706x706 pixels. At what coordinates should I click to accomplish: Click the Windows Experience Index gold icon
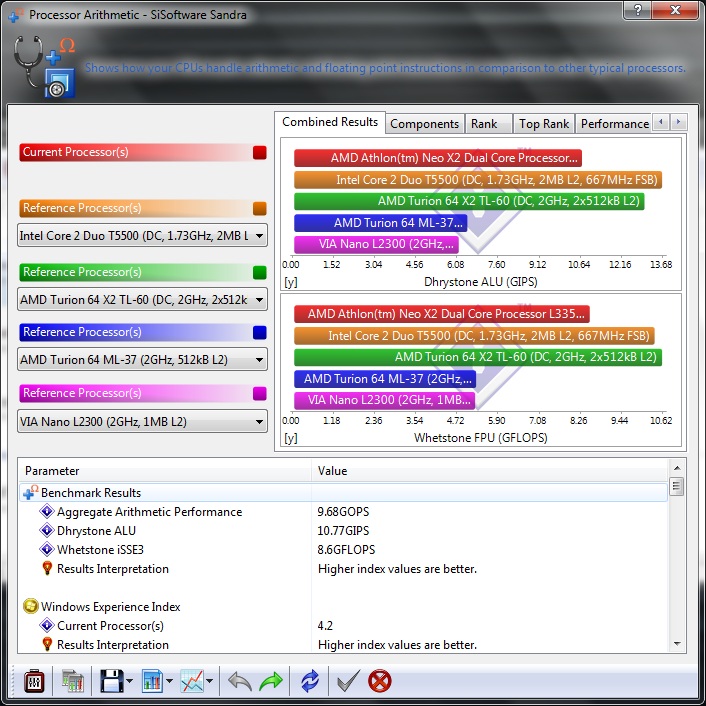pos(30,606)
